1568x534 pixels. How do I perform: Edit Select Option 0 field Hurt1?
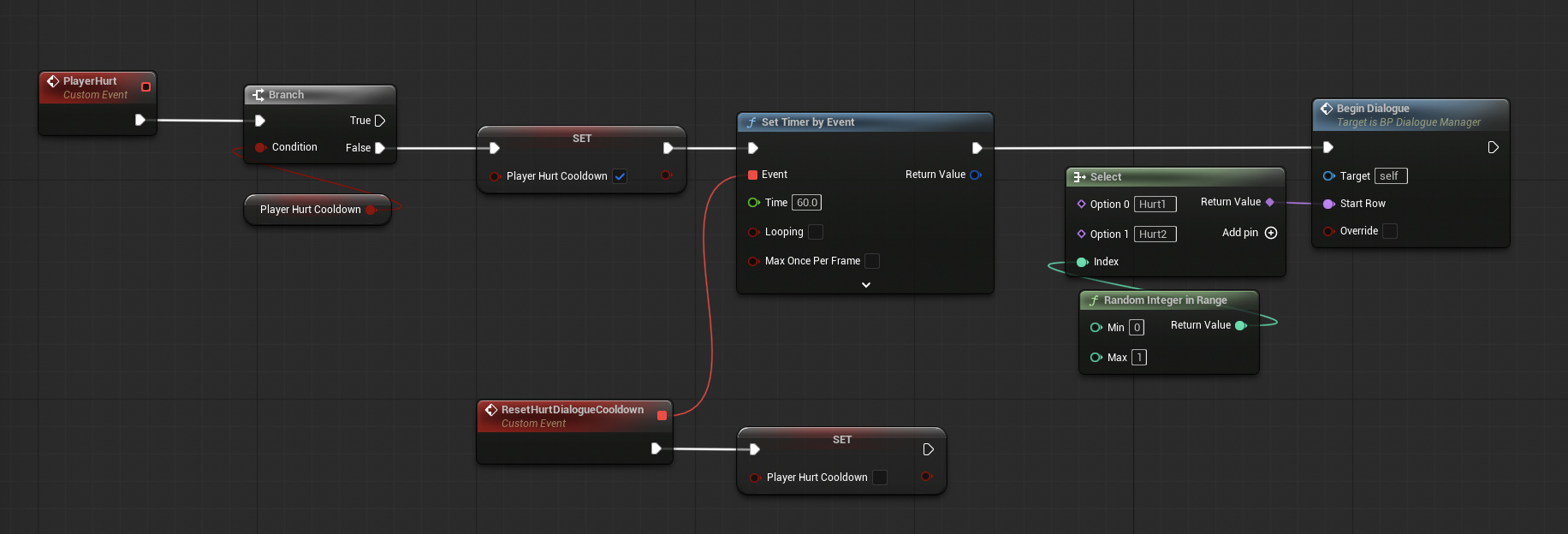click(x=1155, y=205)
